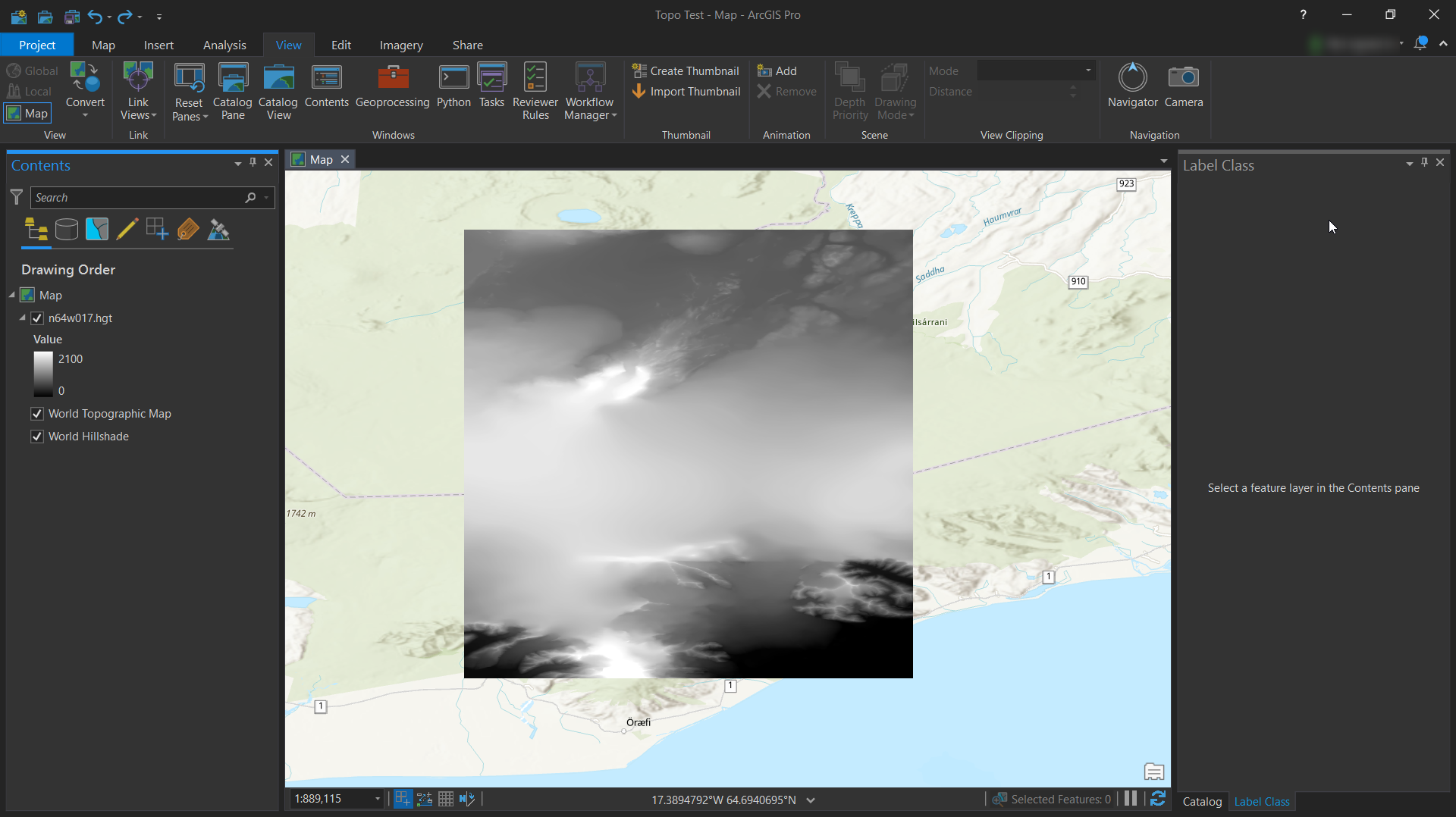The height and width of the screenshot is (817, 1456).
Task: Switch view mode to Local
Action: [29, 91]
